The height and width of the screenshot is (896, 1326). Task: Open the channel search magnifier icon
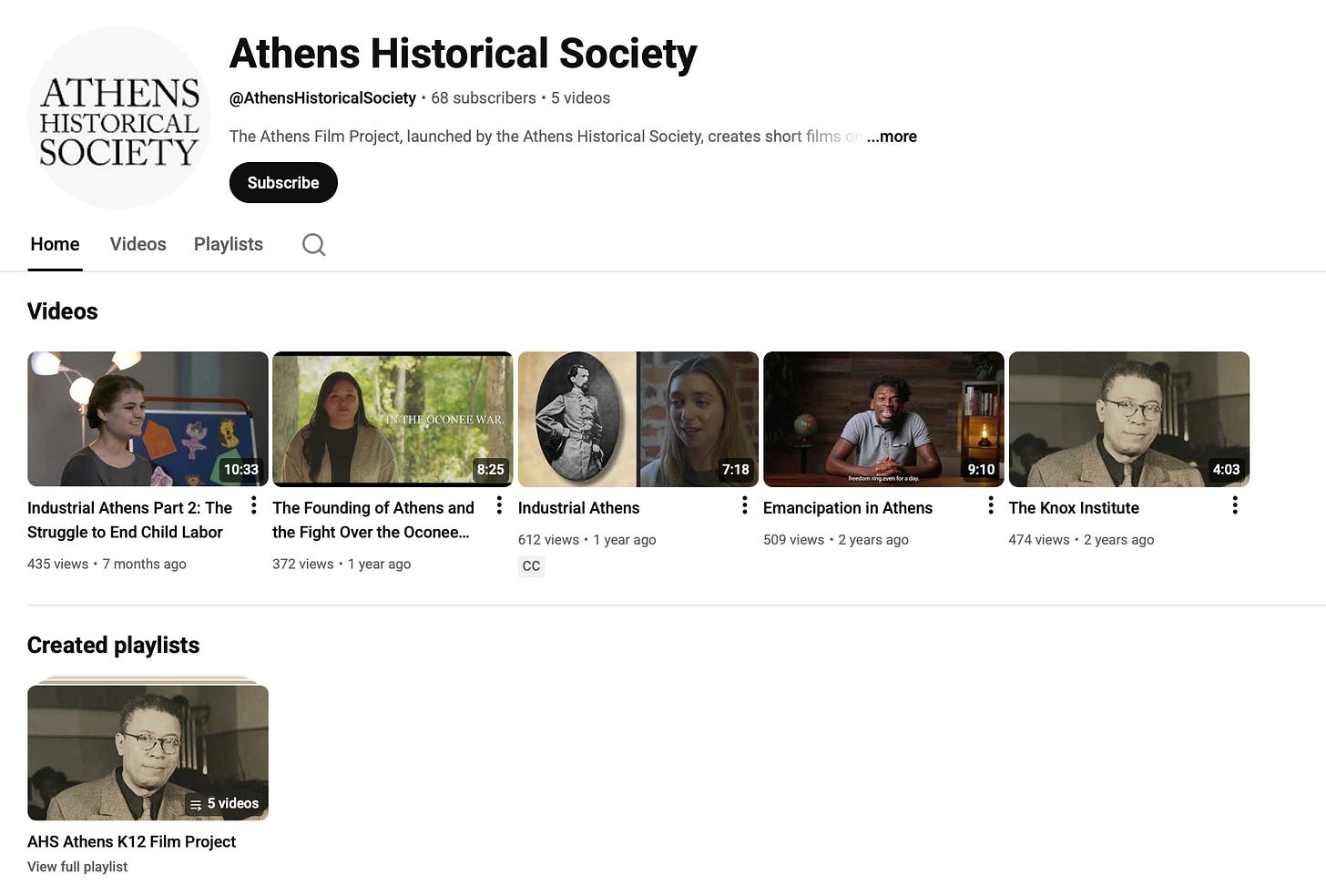313,244
